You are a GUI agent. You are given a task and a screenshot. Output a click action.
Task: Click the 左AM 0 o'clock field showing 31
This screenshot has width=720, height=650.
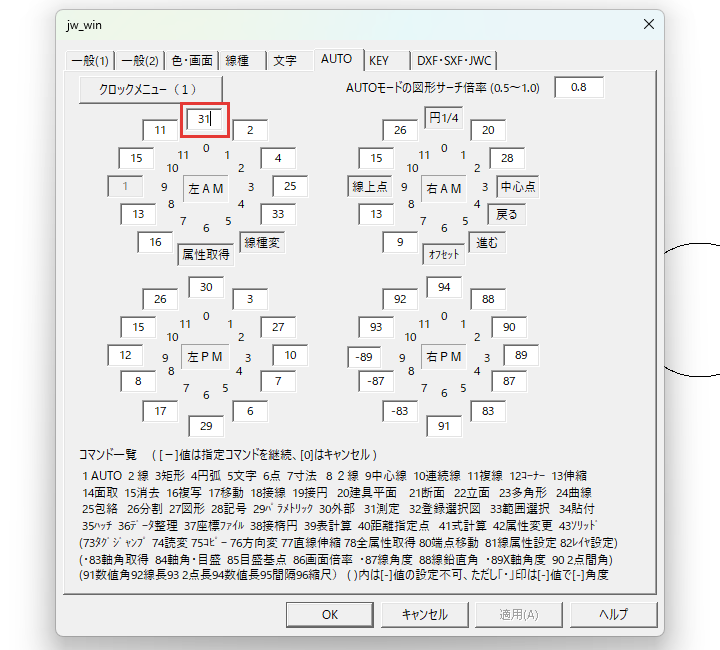[205, 119]
